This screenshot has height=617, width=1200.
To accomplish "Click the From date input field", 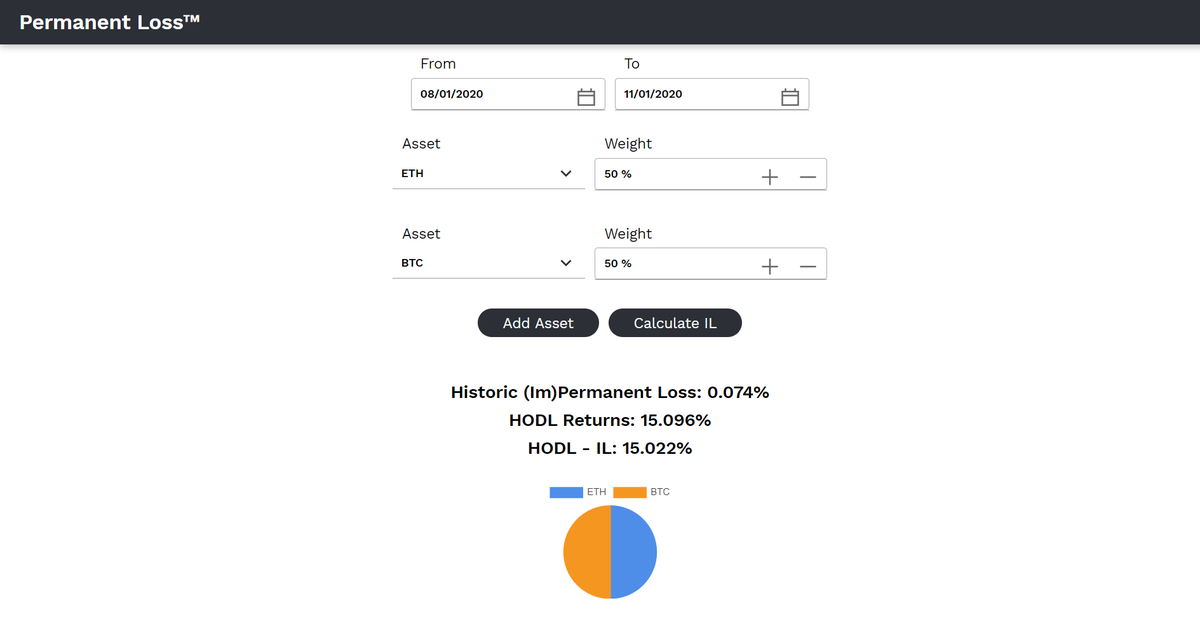I will [x=480, y=94].
